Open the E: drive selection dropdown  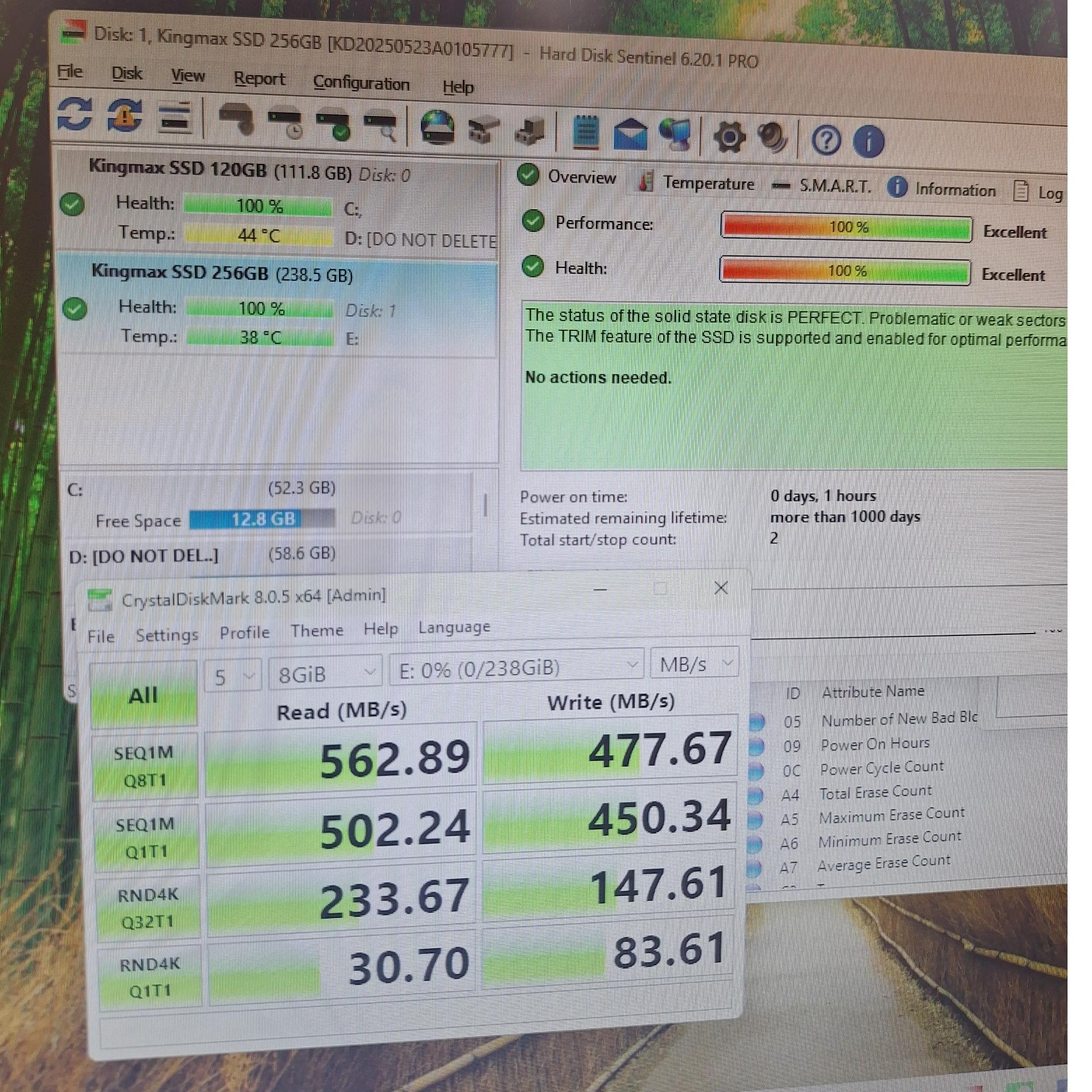[516, 668]
